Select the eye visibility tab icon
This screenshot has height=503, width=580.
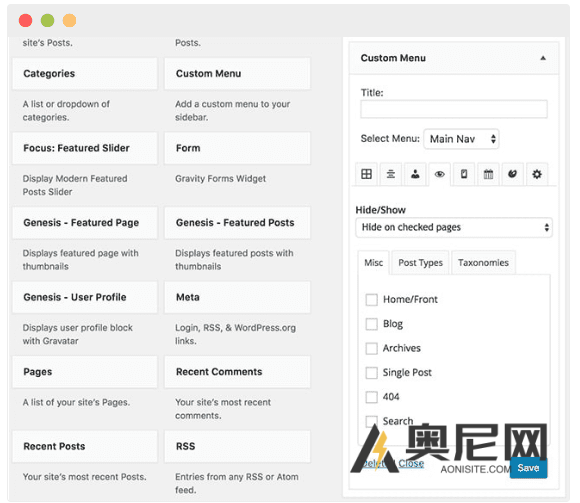click(439, 174)
